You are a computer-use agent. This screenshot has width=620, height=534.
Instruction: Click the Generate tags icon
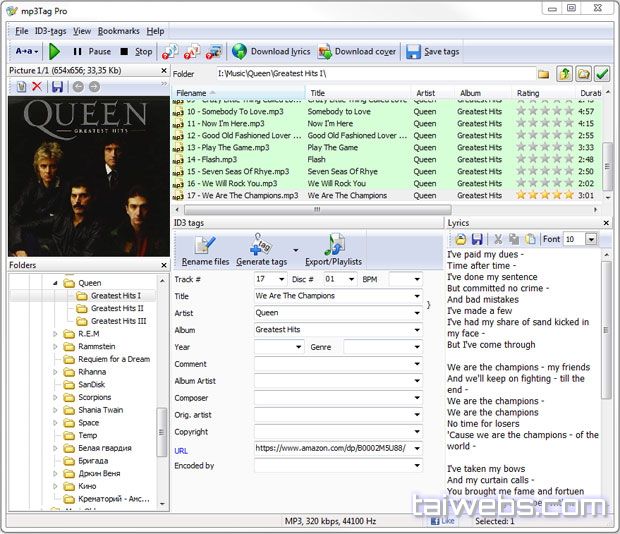point(261,245)
